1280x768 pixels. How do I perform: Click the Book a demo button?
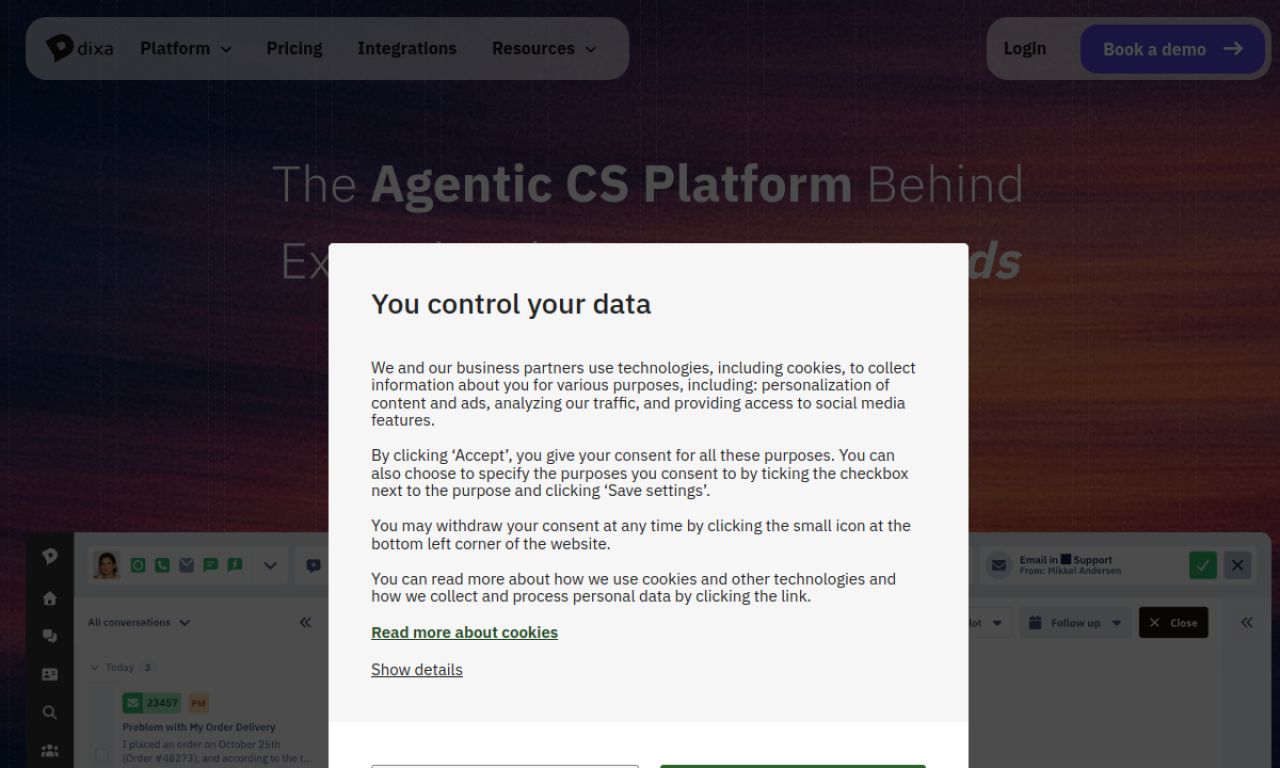[x=1172, y=49]
